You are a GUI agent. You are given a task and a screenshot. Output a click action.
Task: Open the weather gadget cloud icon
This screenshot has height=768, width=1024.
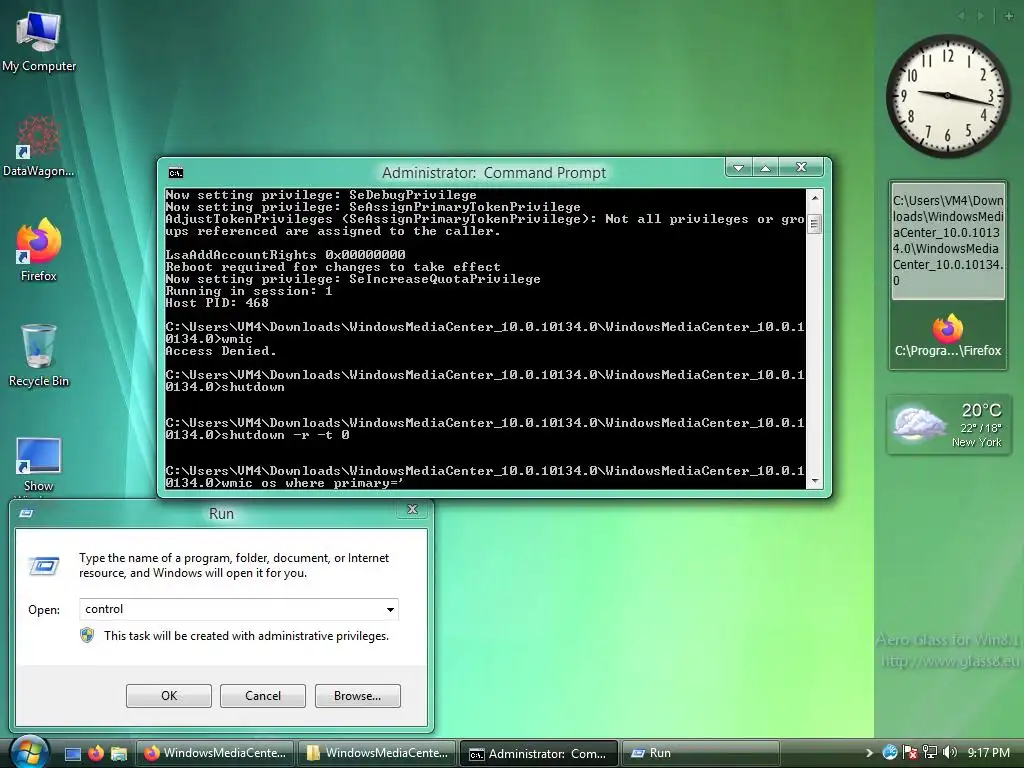click(920, 423)
